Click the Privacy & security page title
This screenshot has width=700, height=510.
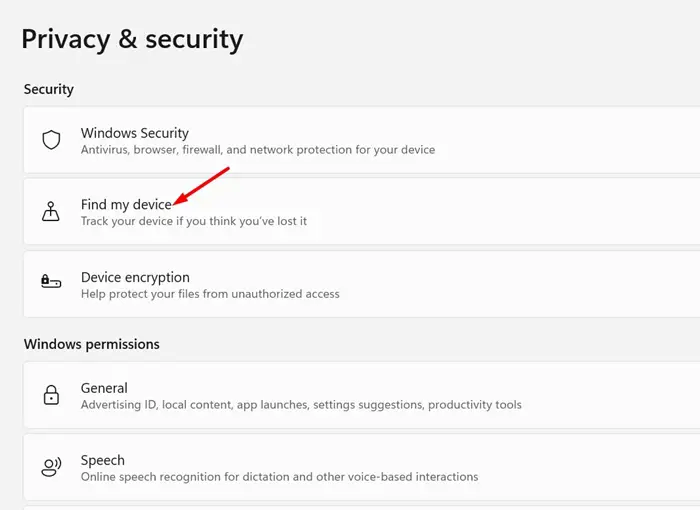(x=132, y=39)
